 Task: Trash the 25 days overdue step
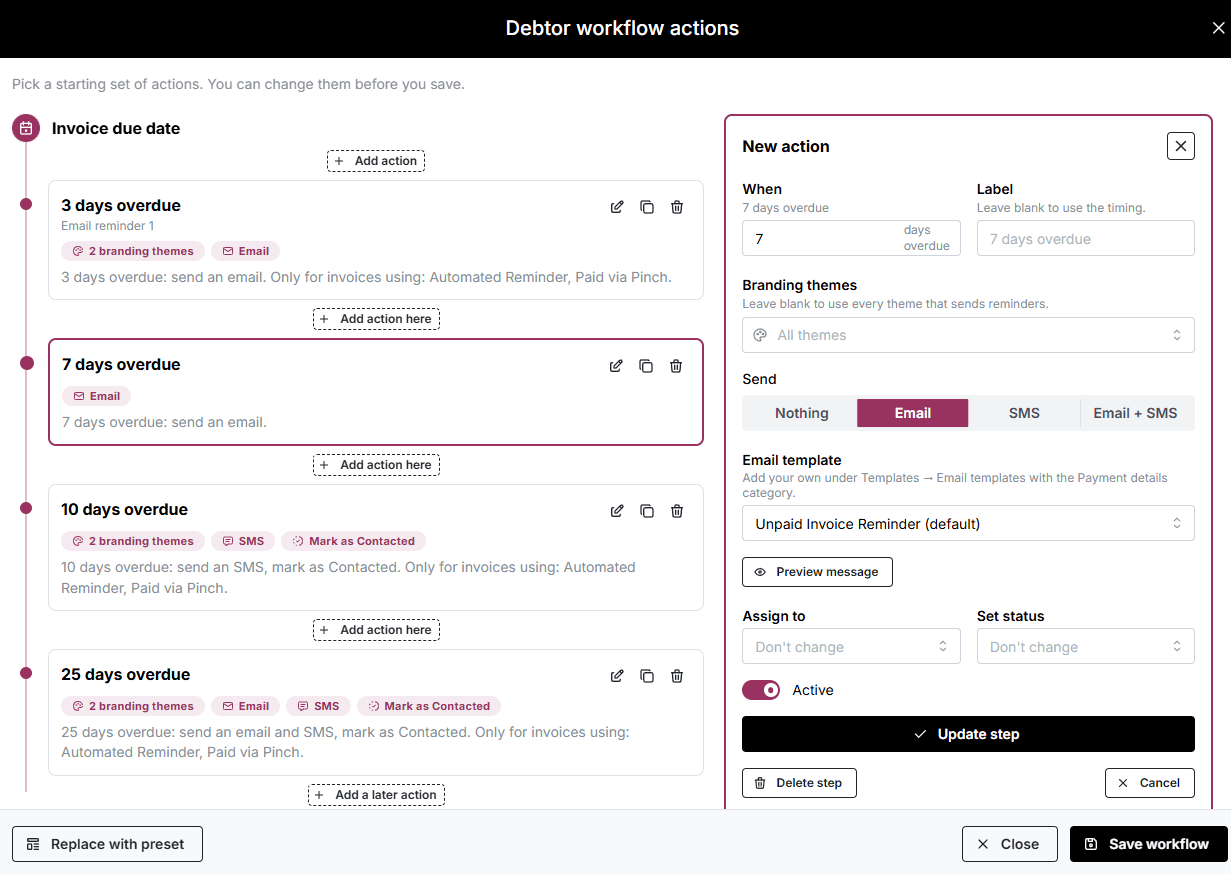tap(677, 676)
